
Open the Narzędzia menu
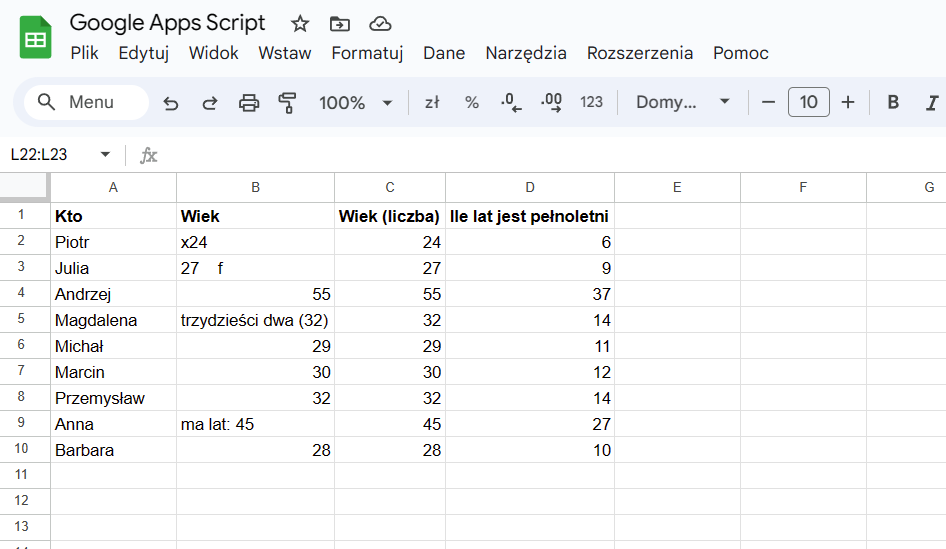(x=526, y=53)
